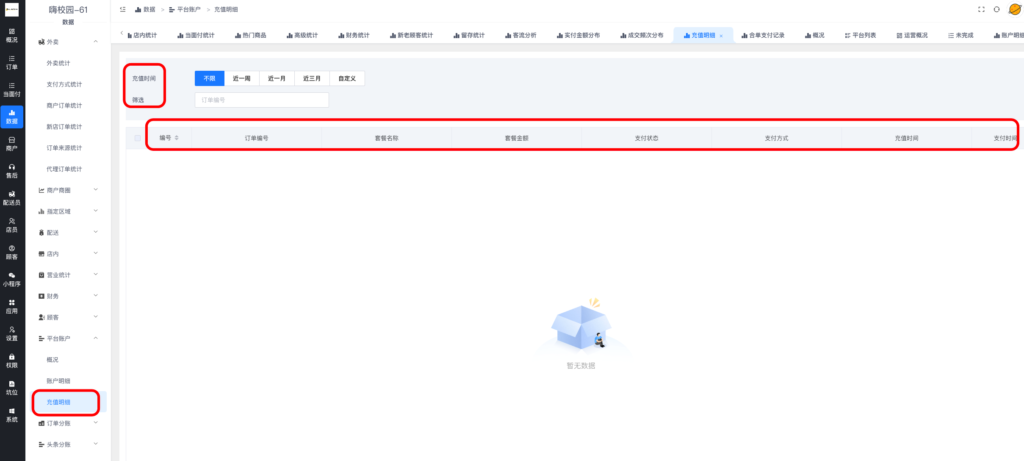Open 概况 in the dark left rail
1024x461 pixels.
(x=12, y=35)
